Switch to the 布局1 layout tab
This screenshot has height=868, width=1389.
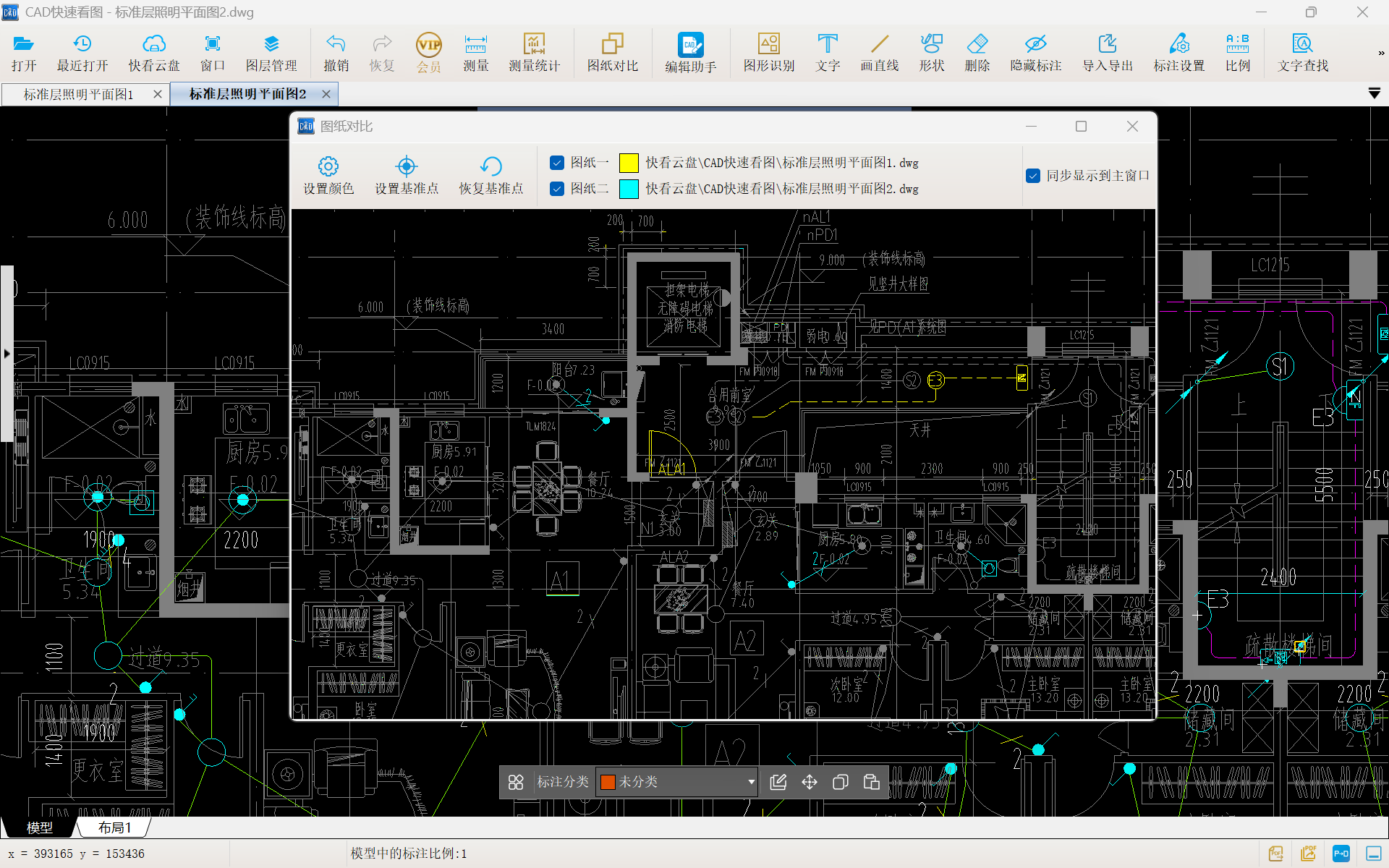114,827
